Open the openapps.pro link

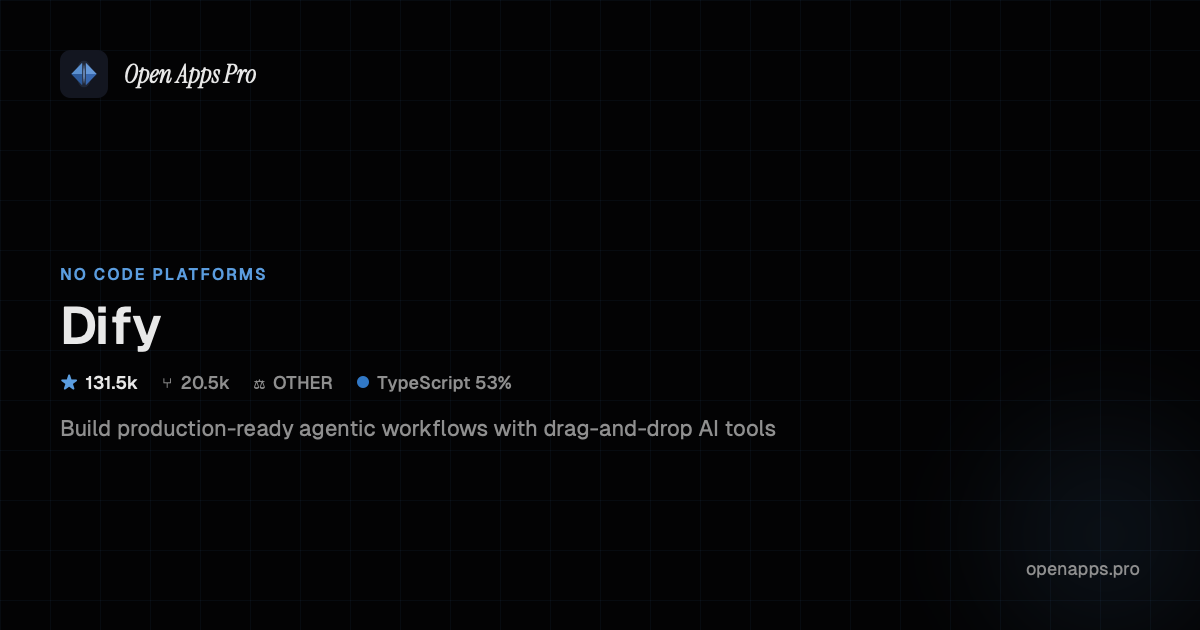click(1083, 569)
